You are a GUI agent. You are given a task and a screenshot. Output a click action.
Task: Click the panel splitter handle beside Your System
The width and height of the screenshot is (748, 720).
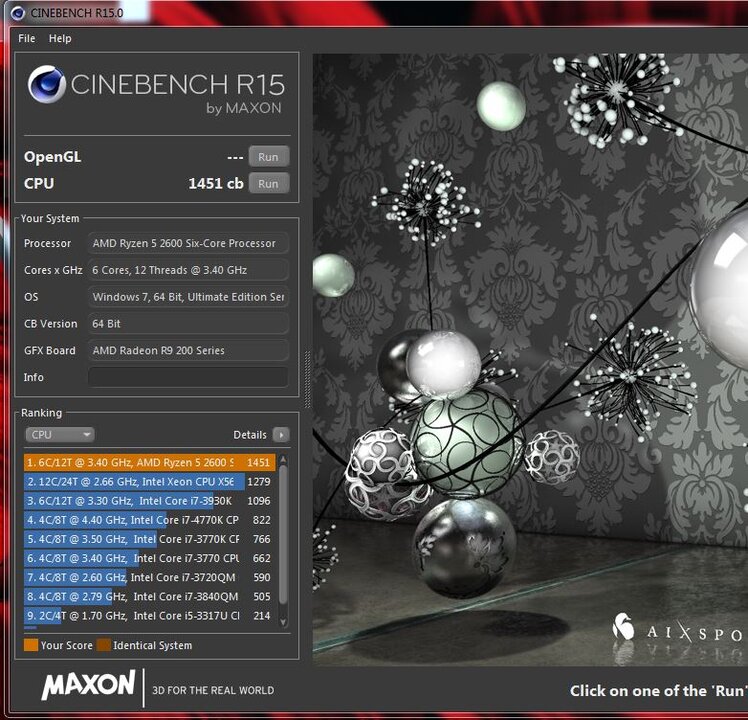pos(307,379)
